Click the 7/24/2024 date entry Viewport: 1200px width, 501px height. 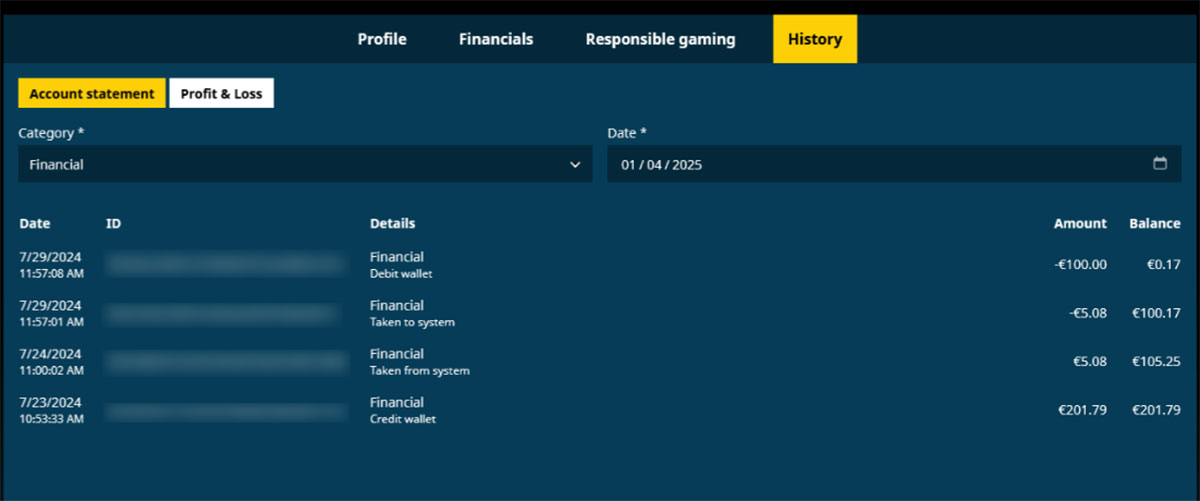[x=50, y=354]
